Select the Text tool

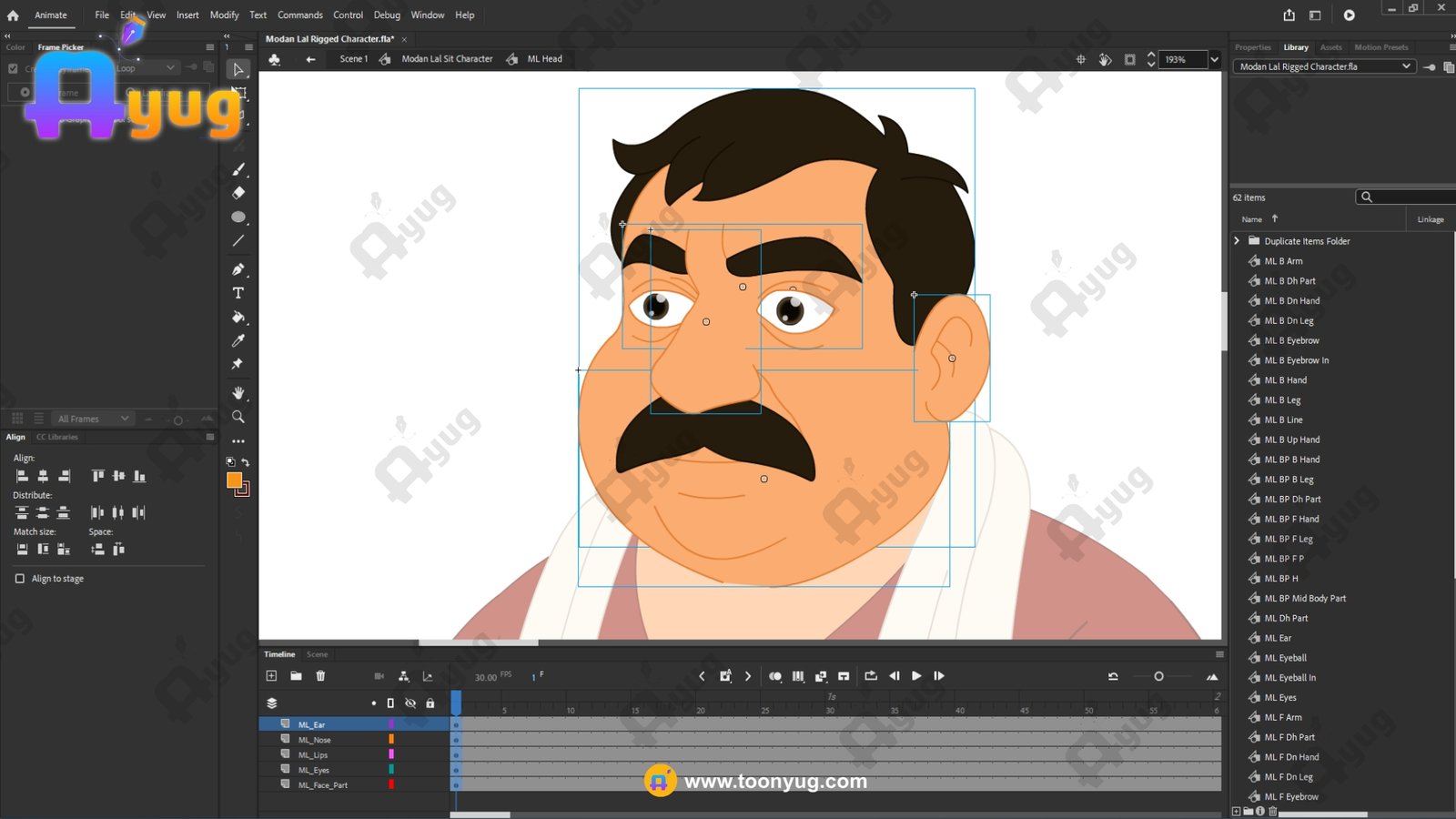coord(238,293)
